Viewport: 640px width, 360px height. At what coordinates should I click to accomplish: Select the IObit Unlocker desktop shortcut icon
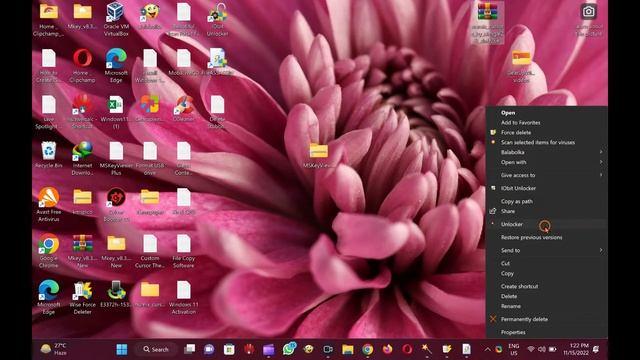pyautogui.click(x=218, y=19)
